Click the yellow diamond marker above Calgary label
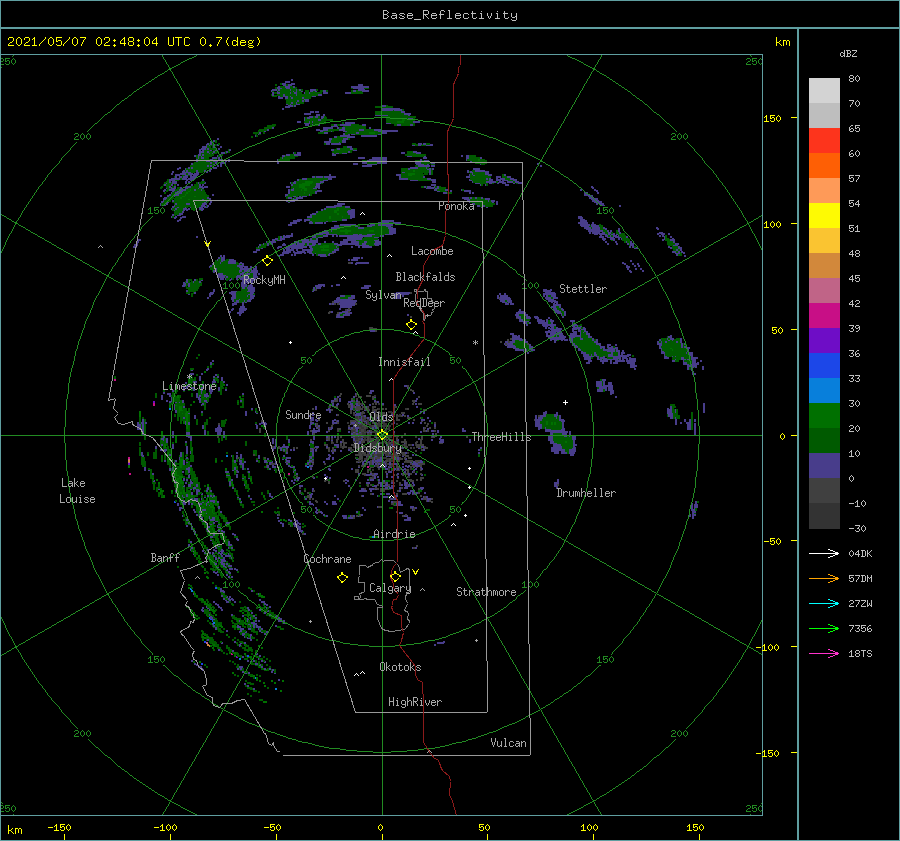This screenshot has width=900, height=841. click(x=395, y=576)
